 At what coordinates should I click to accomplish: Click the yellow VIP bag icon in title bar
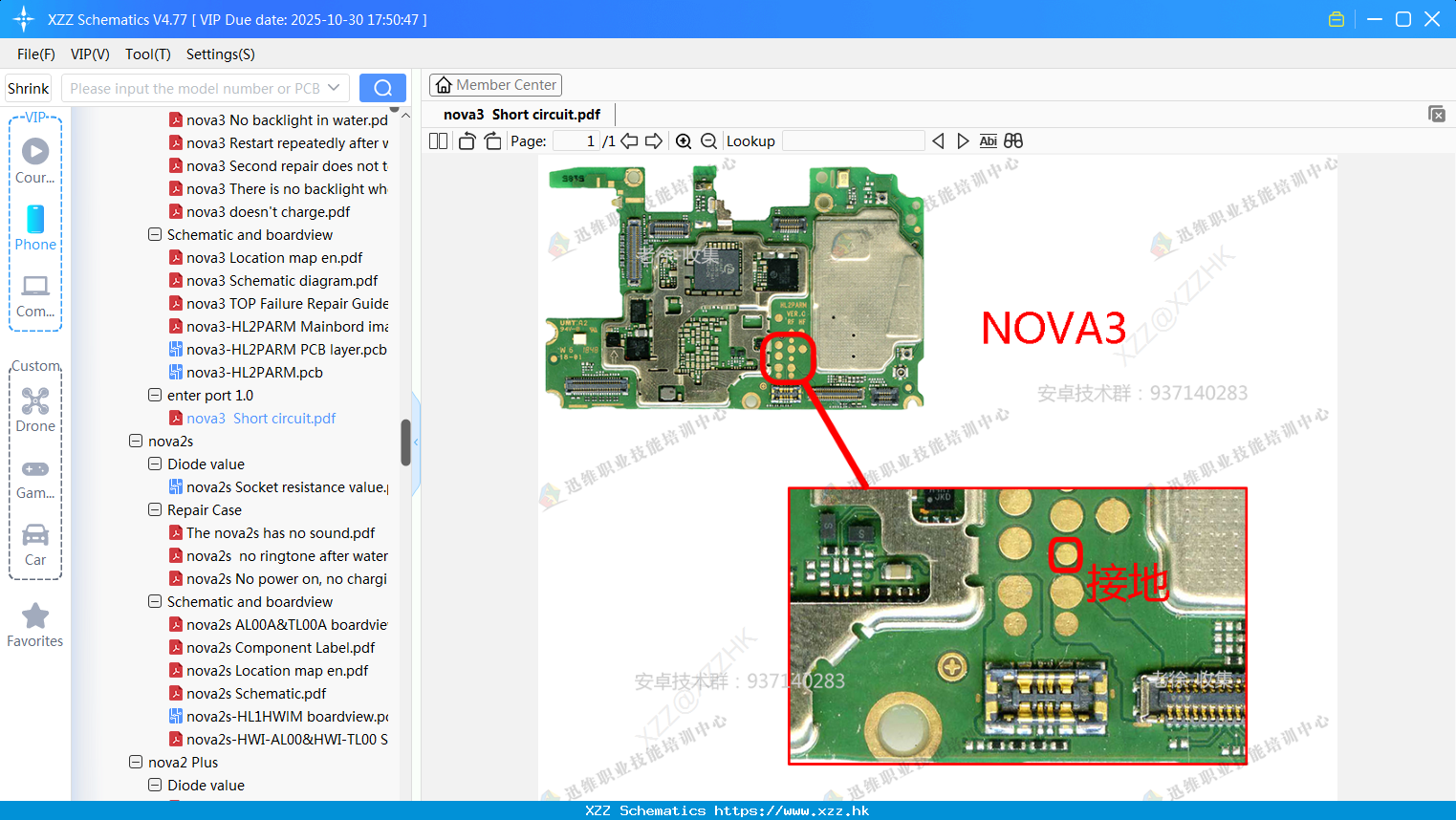tap(1336, 19)
